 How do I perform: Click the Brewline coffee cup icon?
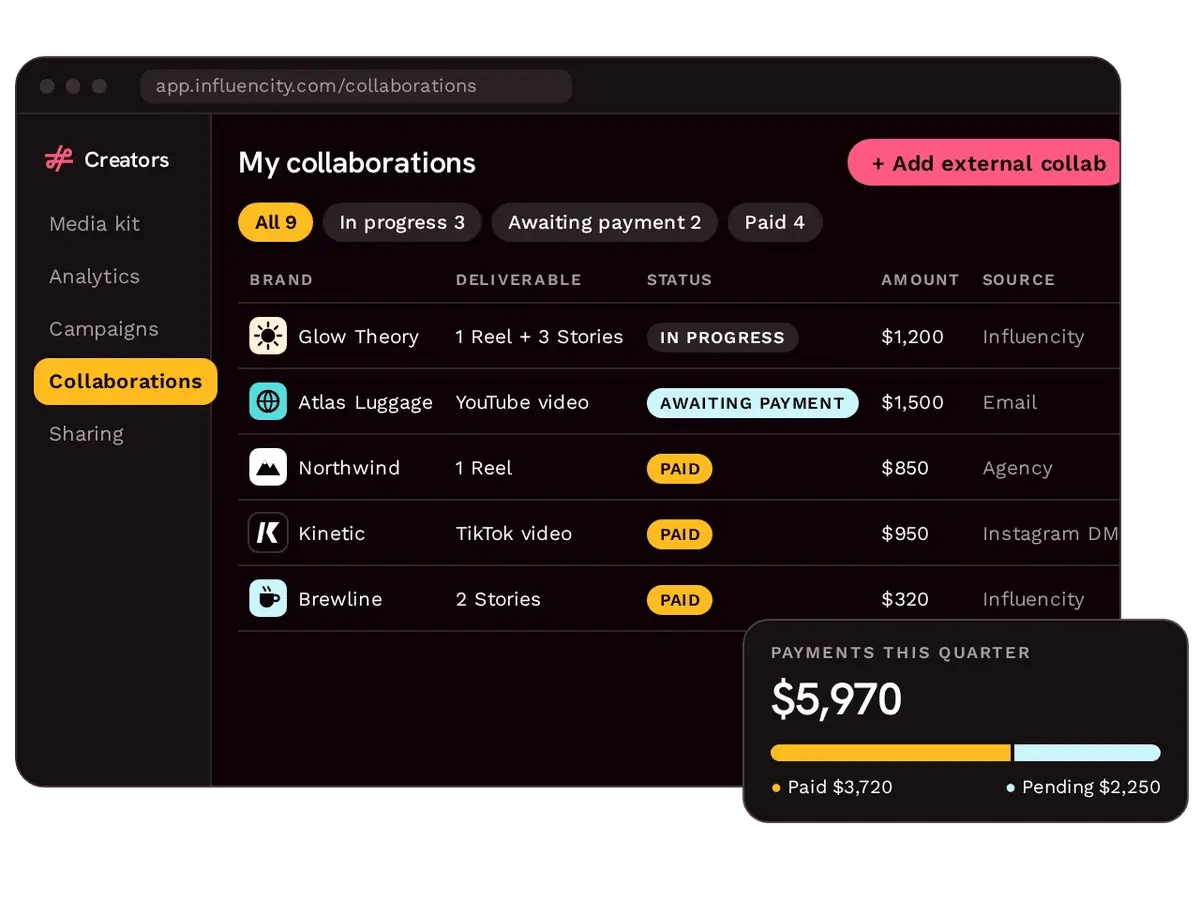pyautogui.click(x=268, y=598)
